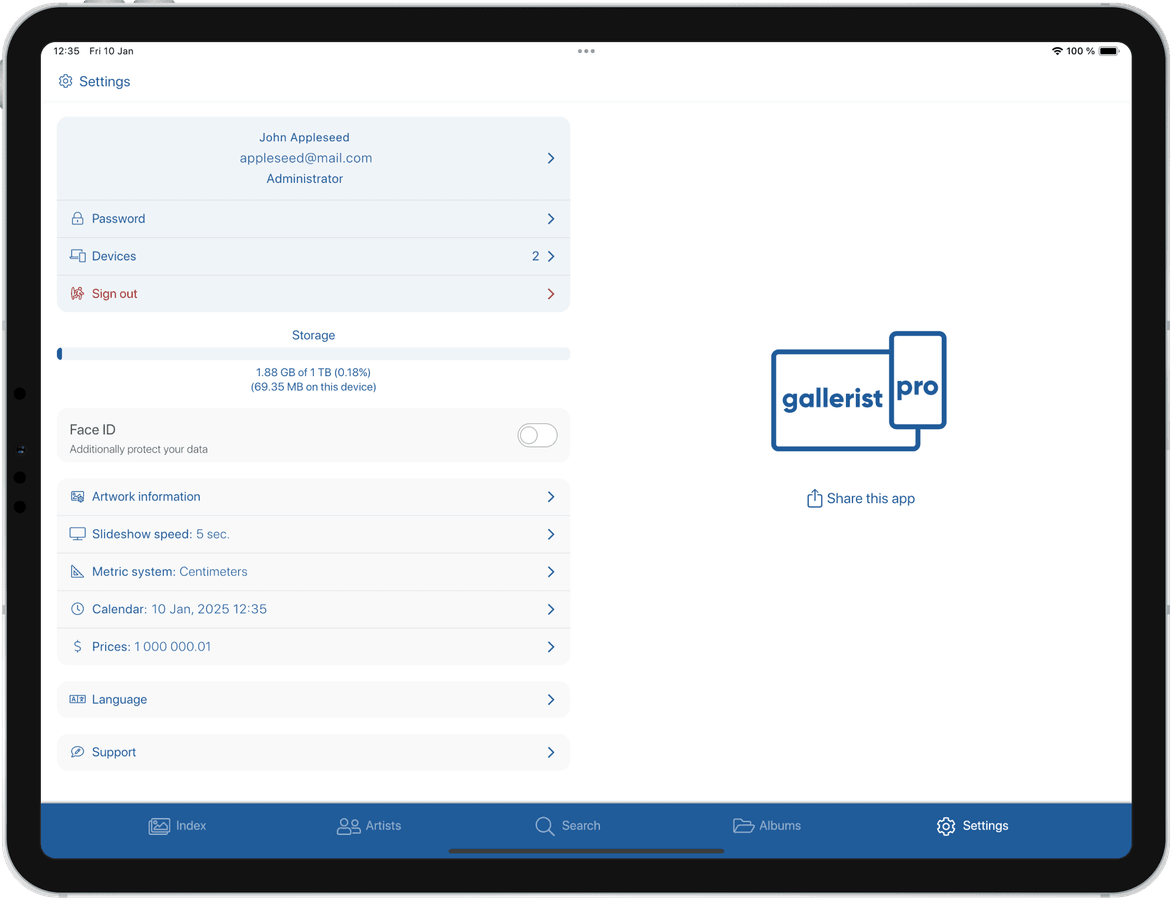Open the Language settings chevron

550,699
